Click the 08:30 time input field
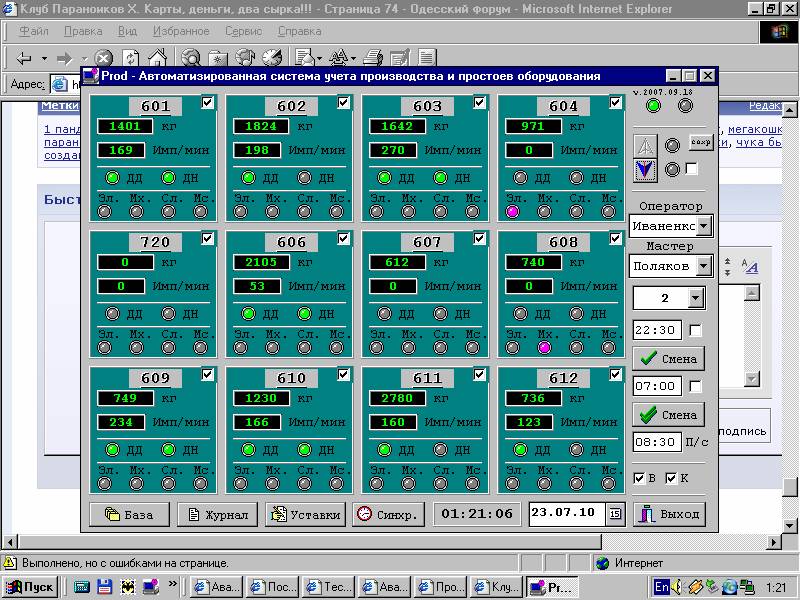This screenshot has height=600, width=800. [x=657, y=442]
